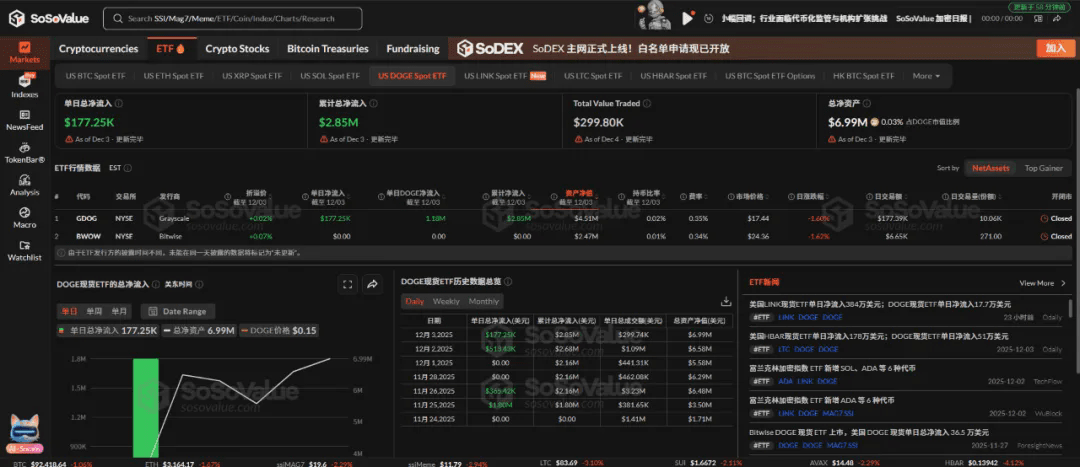Open the TokenBar sidebar section
1080x467 pixels.
pyautogui.click(x=24, y=153)
